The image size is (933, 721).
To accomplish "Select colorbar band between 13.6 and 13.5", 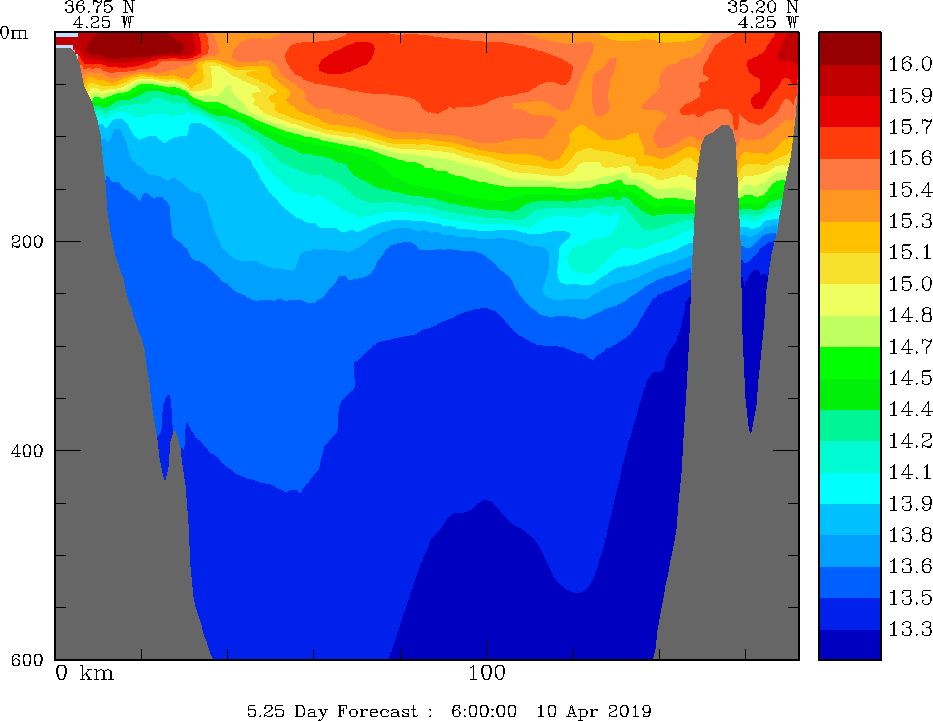I will click(x=849, y=582).
